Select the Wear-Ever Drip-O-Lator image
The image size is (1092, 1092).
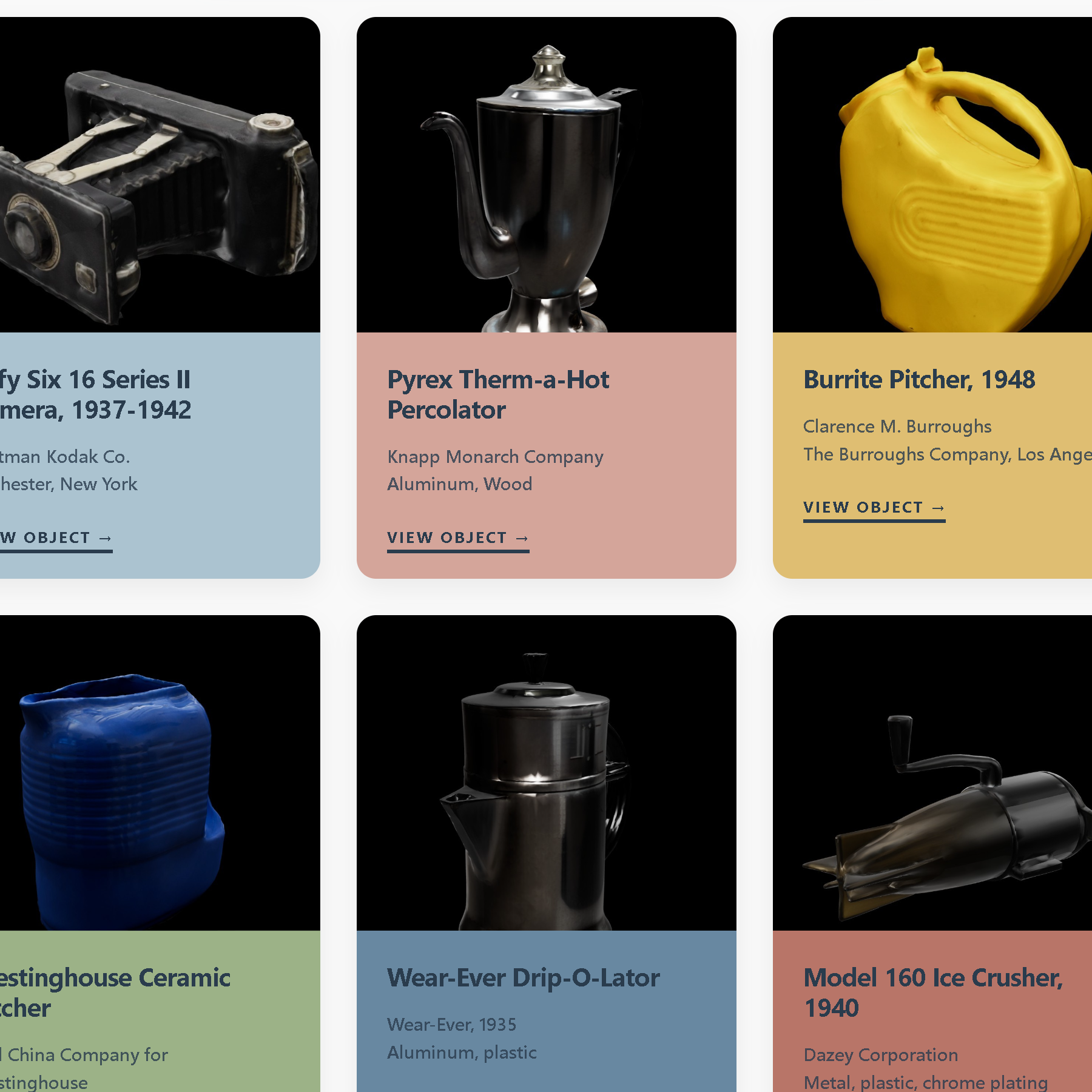click(547, 773)
